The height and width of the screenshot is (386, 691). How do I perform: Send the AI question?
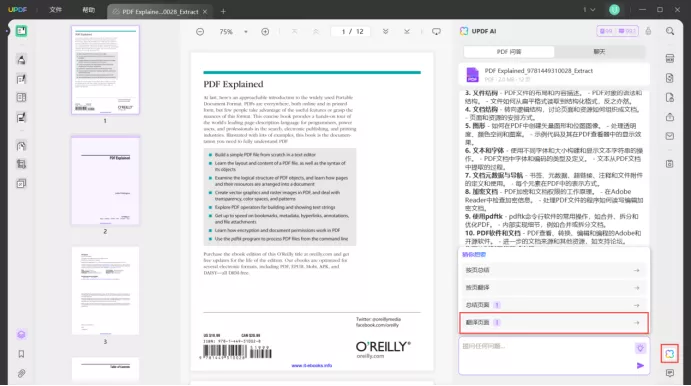click(x=640, y=365)
